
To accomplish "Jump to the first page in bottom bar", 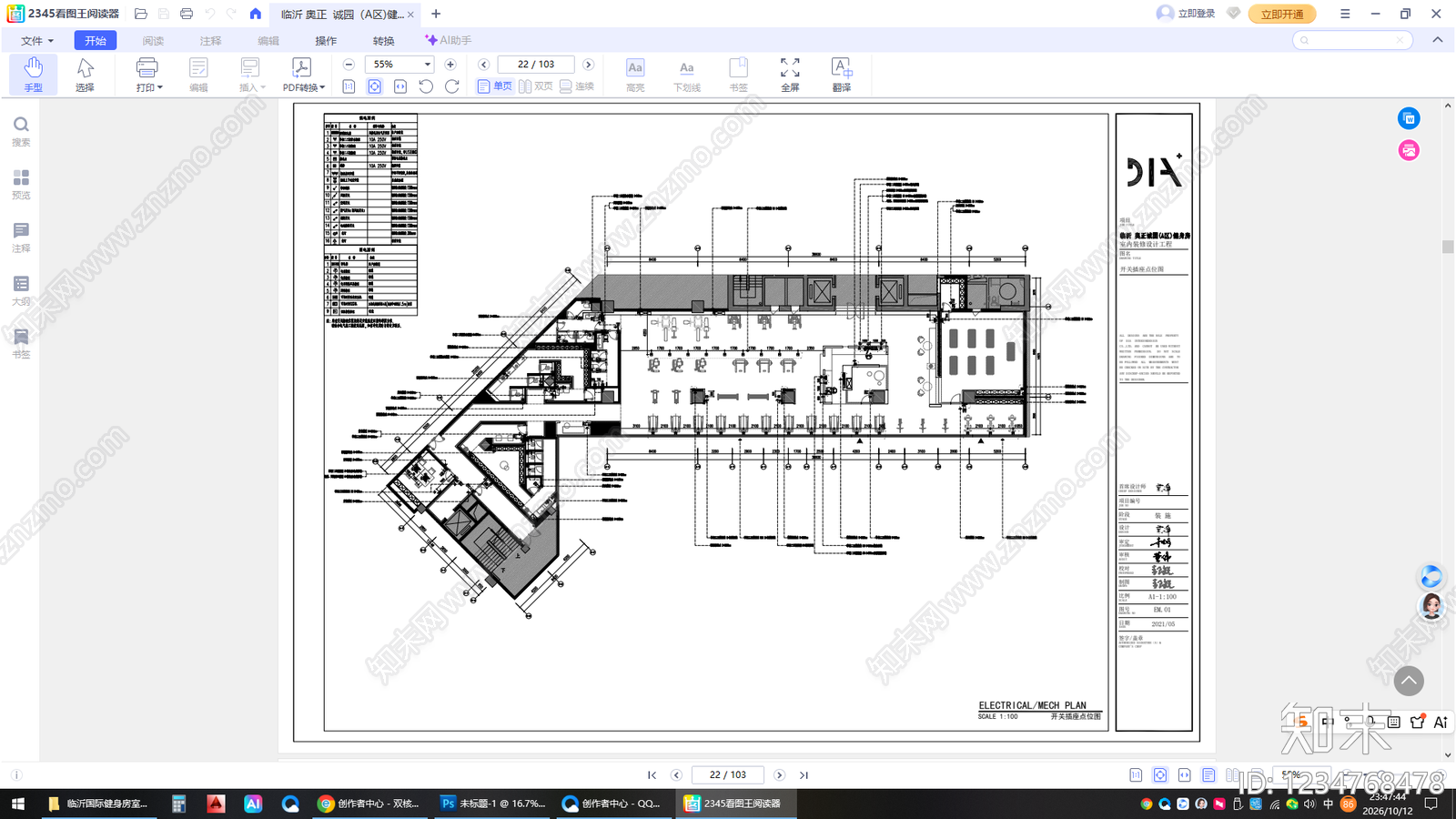I will click(652, 775).
